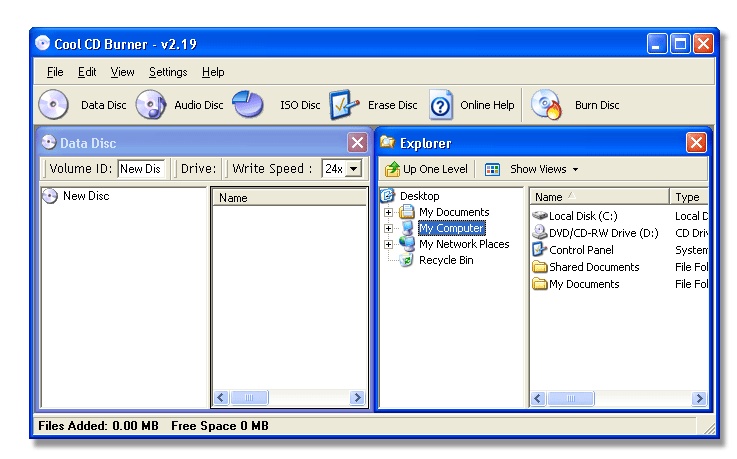Click the Shared Documents folder icon

point(540,267)
